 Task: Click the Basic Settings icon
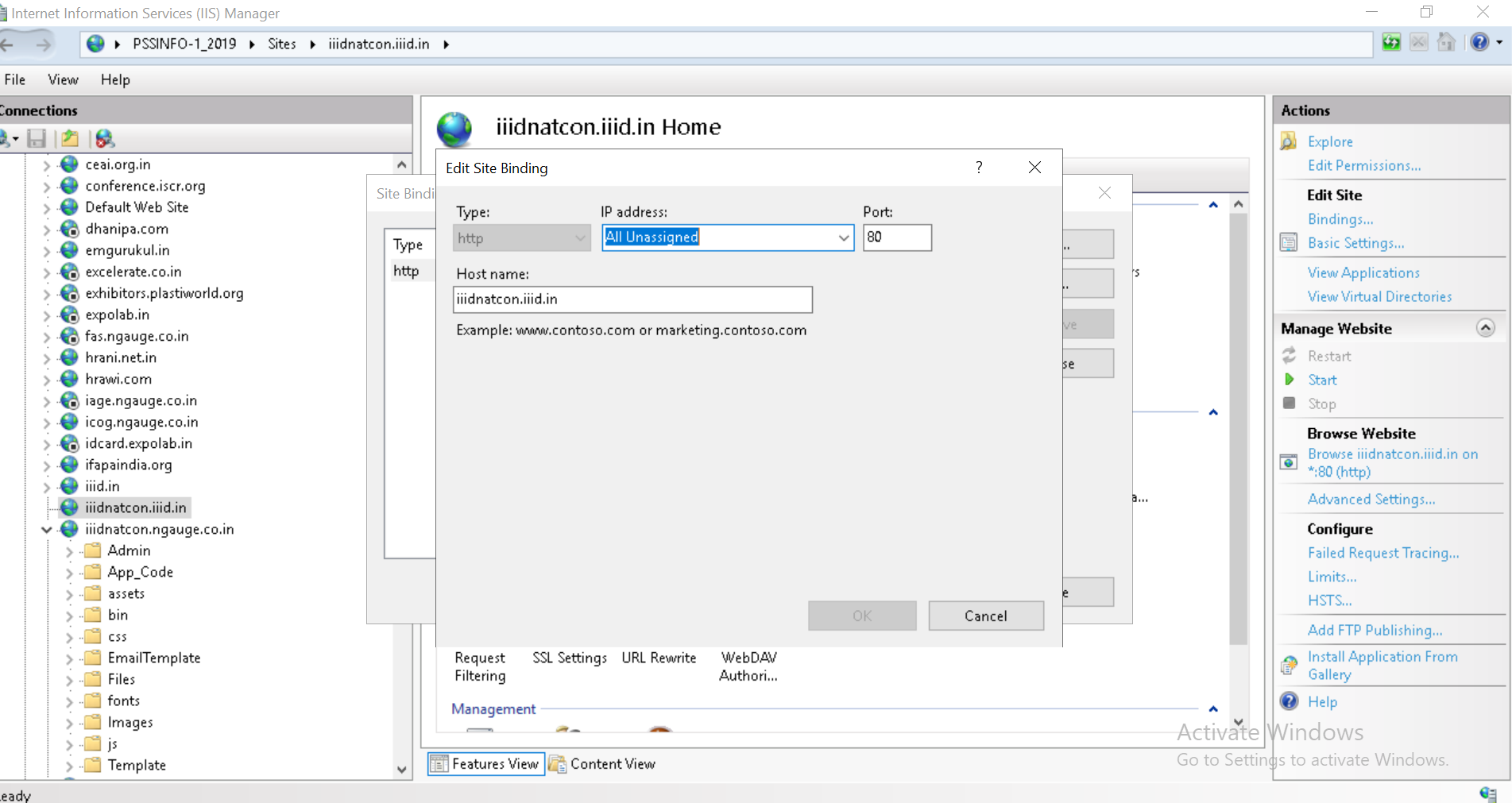point(1289,243)
